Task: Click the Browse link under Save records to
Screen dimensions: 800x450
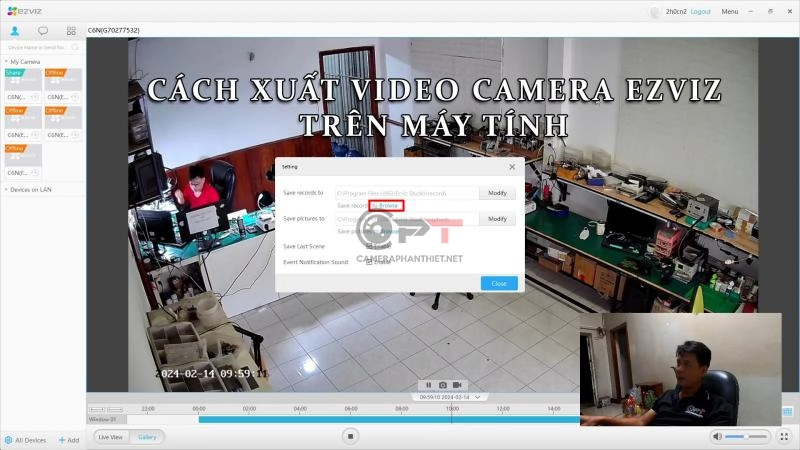Action: 388,205
